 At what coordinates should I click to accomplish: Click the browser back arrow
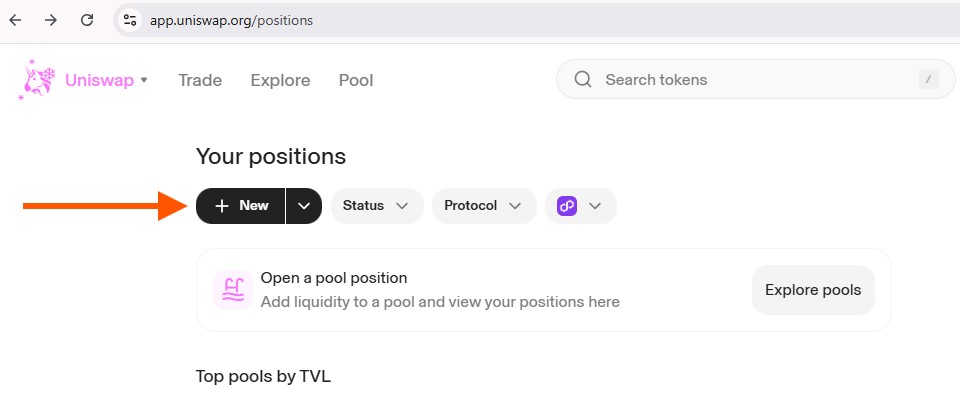[x=15, y=20]
